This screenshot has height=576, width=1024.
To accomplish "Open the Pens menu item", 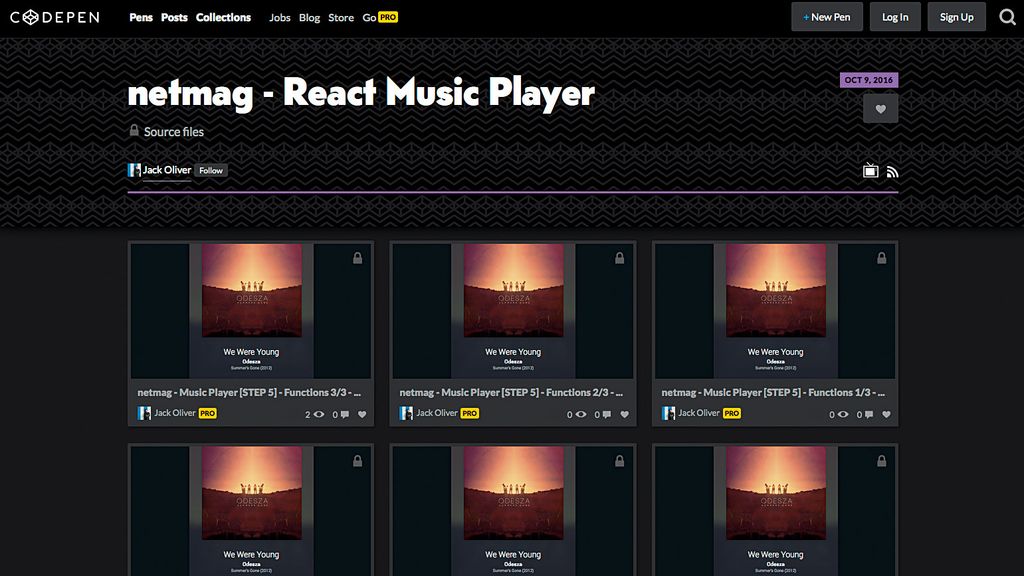I will pyautogui.click(x=140, y=17).
